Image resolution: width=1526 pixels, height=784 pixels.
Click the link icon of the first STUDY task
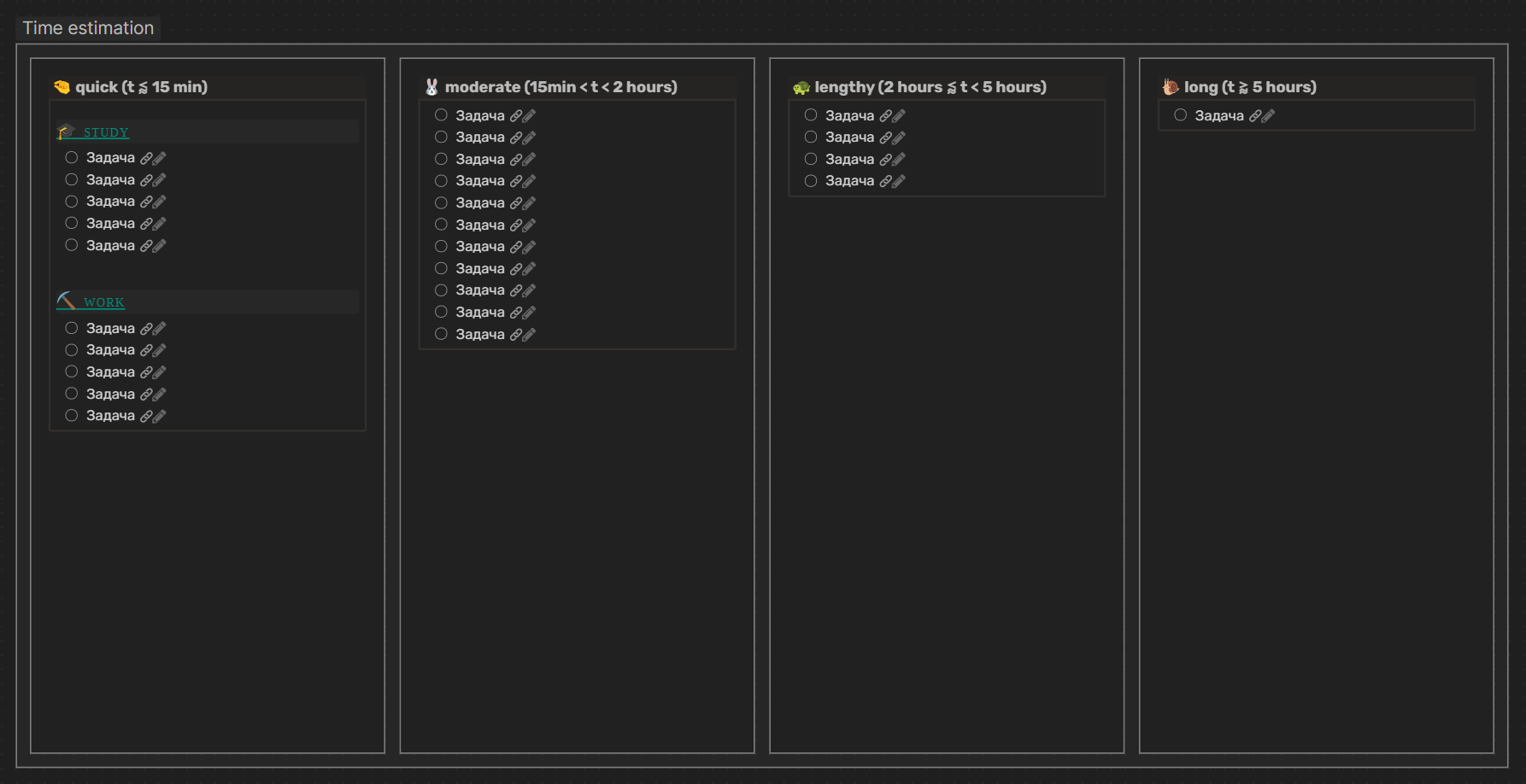146,158
